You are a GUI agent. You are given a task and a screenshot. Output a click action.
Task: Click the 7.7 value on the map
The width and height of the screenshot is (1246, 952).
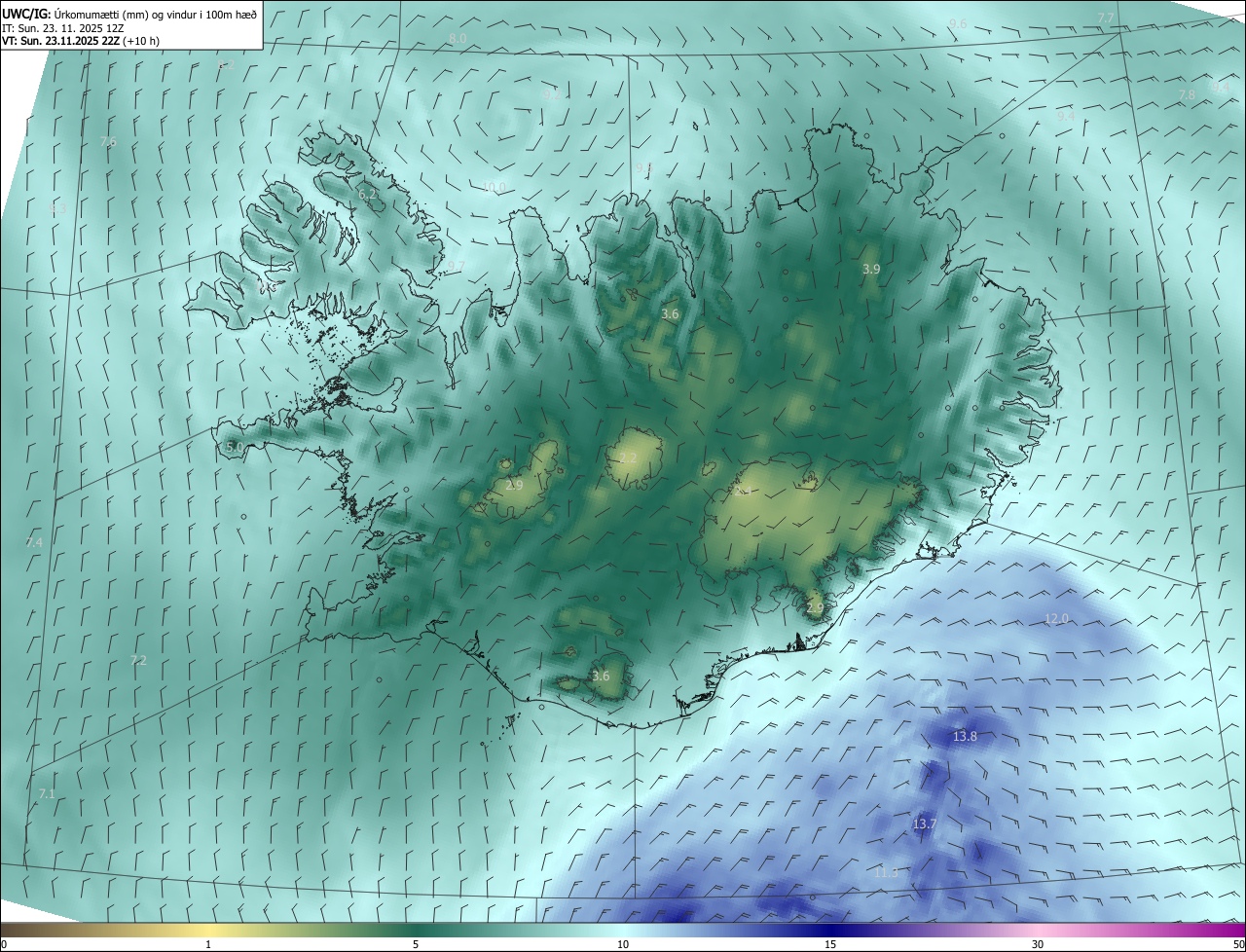click(x=1106, y=18)
